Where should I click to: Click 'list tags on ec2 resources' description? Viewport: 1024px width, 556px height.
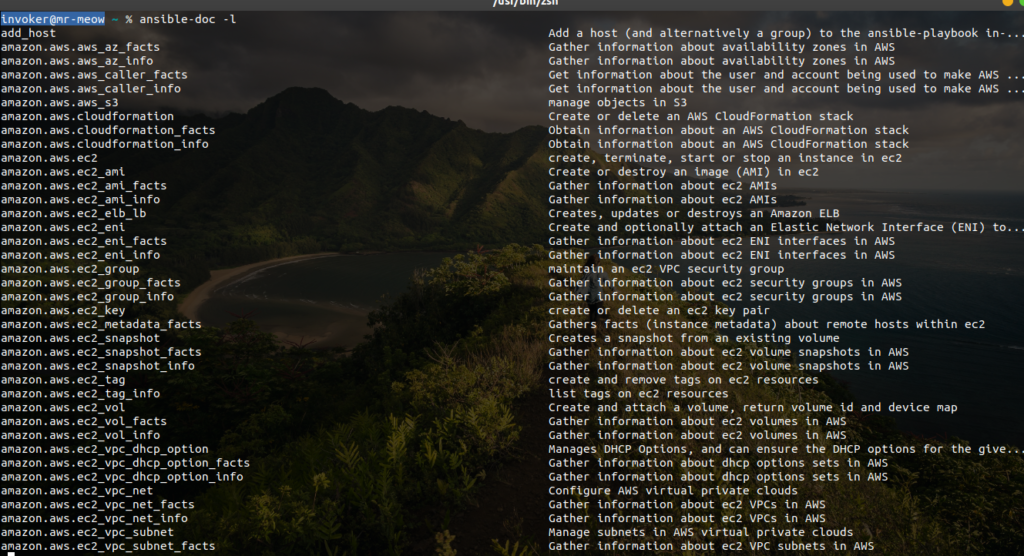[638, 393]
